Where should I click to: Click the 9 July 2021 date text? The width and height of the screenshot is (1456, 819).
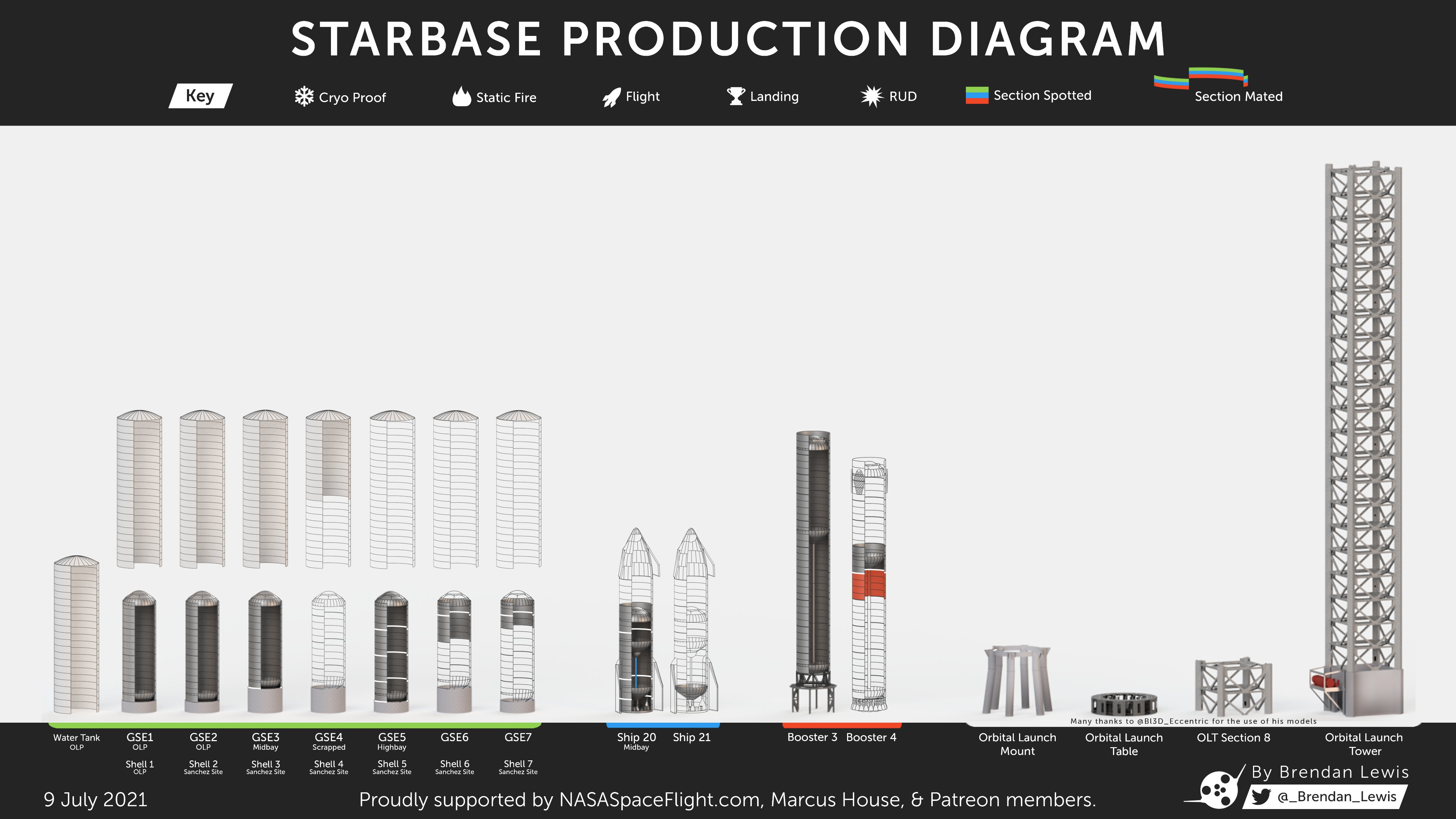[96, 799]
